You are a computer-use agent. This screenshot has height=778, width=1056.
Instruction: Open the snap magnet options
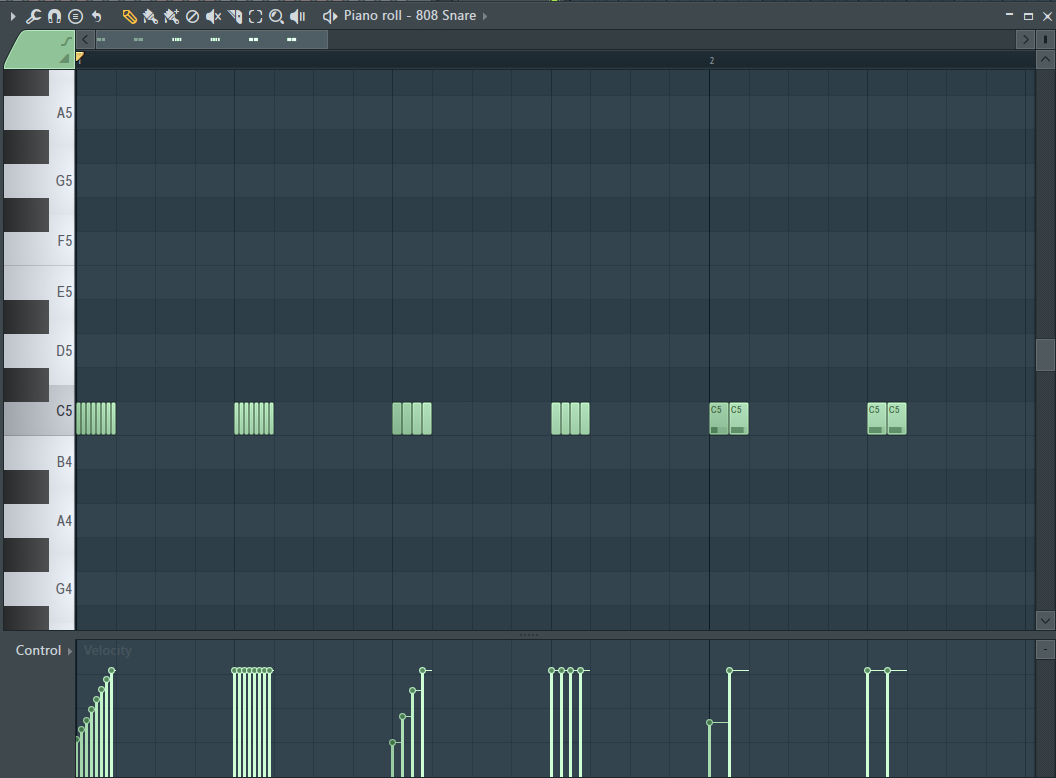click(55, 16)
